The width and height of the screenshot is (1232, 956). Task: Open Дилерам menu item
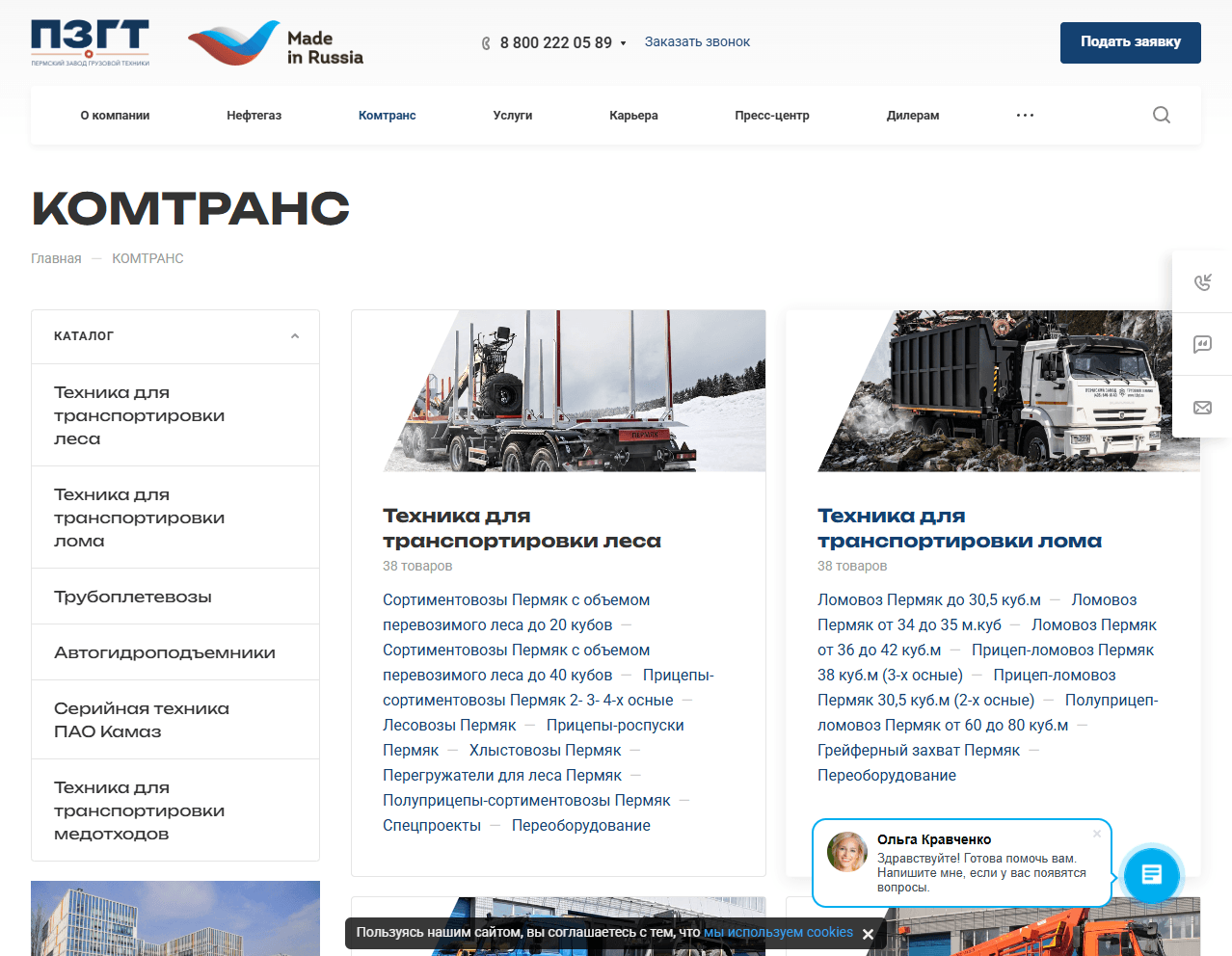click(x=913, y=116)
